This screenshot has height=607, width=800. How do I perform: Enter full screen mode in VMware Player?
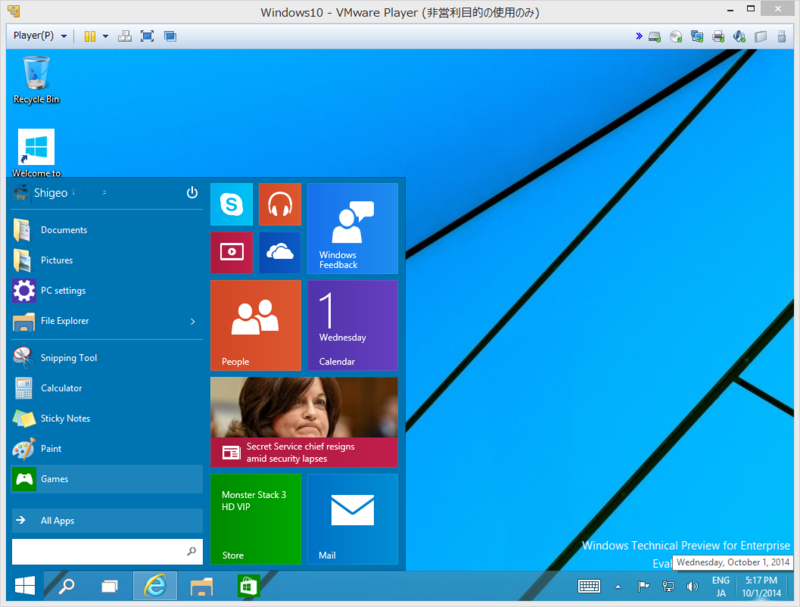pyautogui.click(x=147, y=36)
